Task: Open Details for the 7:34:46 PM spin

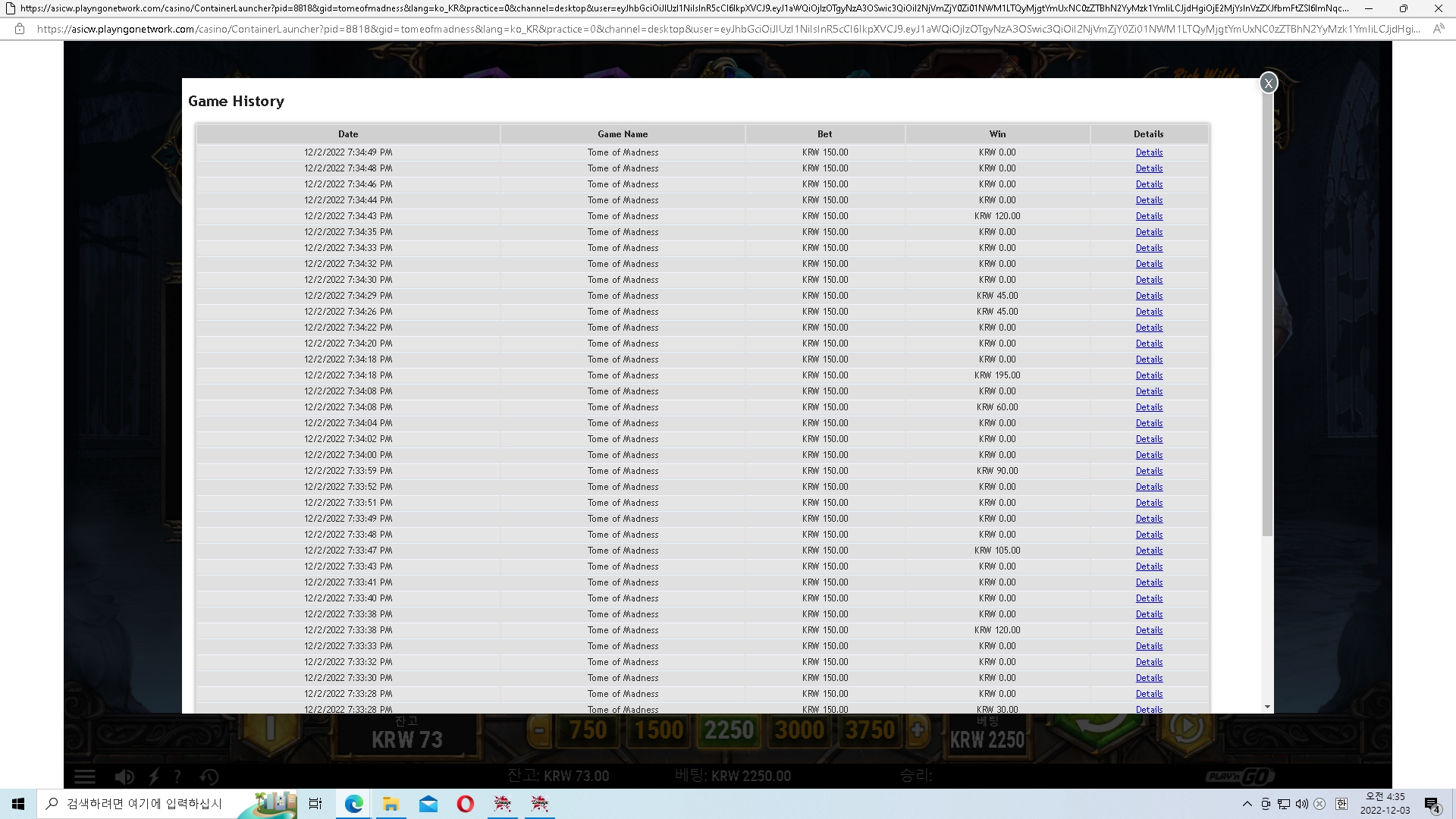Action: (1149, 184)
